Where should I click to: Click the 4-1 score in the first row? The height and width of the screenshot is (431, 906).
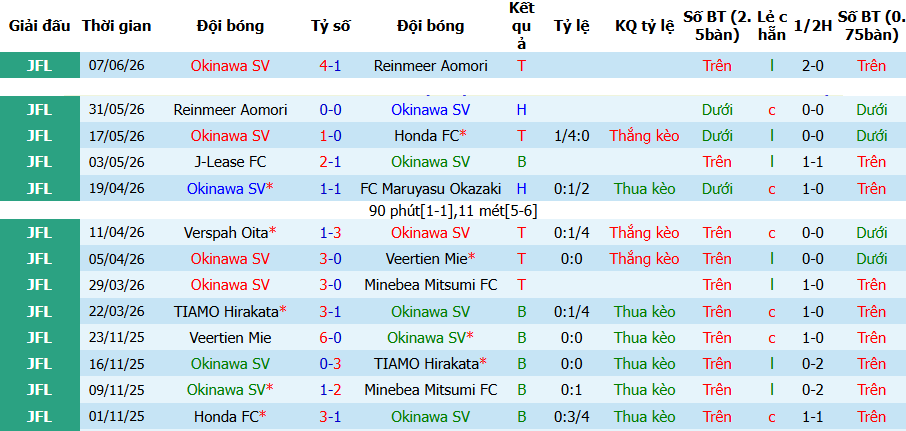[x=330, y=66]
